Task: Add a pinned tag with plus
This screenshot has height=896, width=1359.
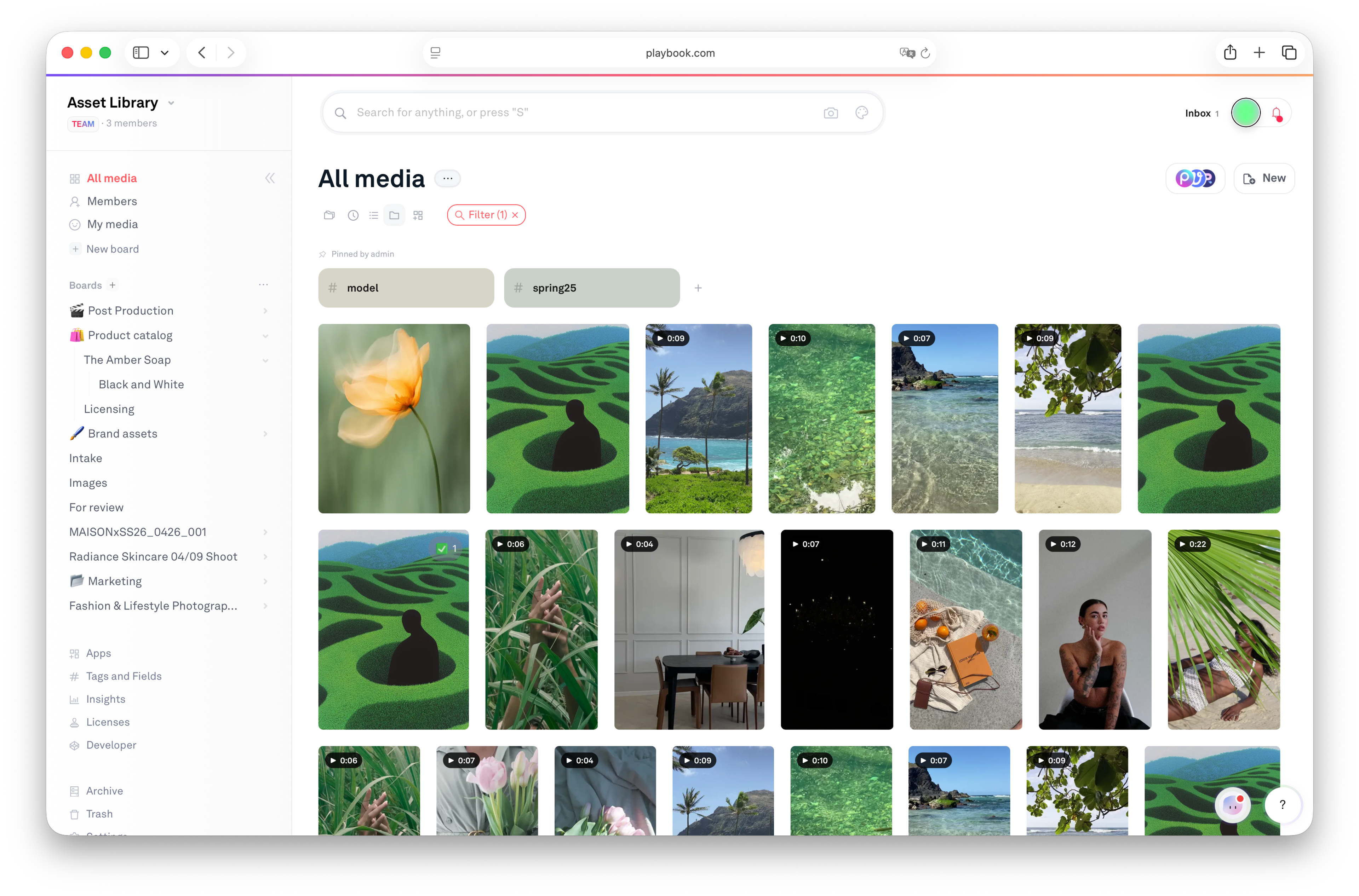Action: click(698, 288)
